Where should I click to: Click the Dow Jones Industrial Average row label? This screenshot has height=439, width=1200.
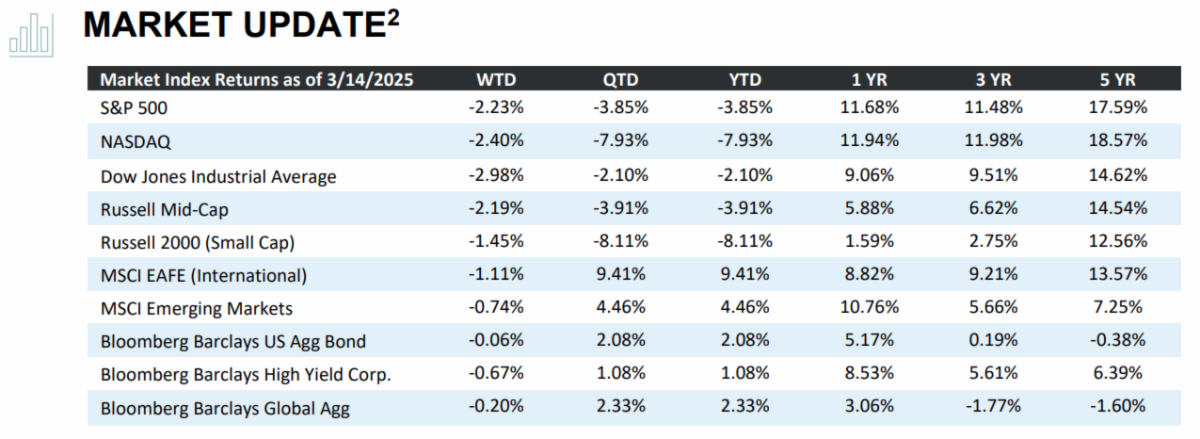tap(218, 176)
